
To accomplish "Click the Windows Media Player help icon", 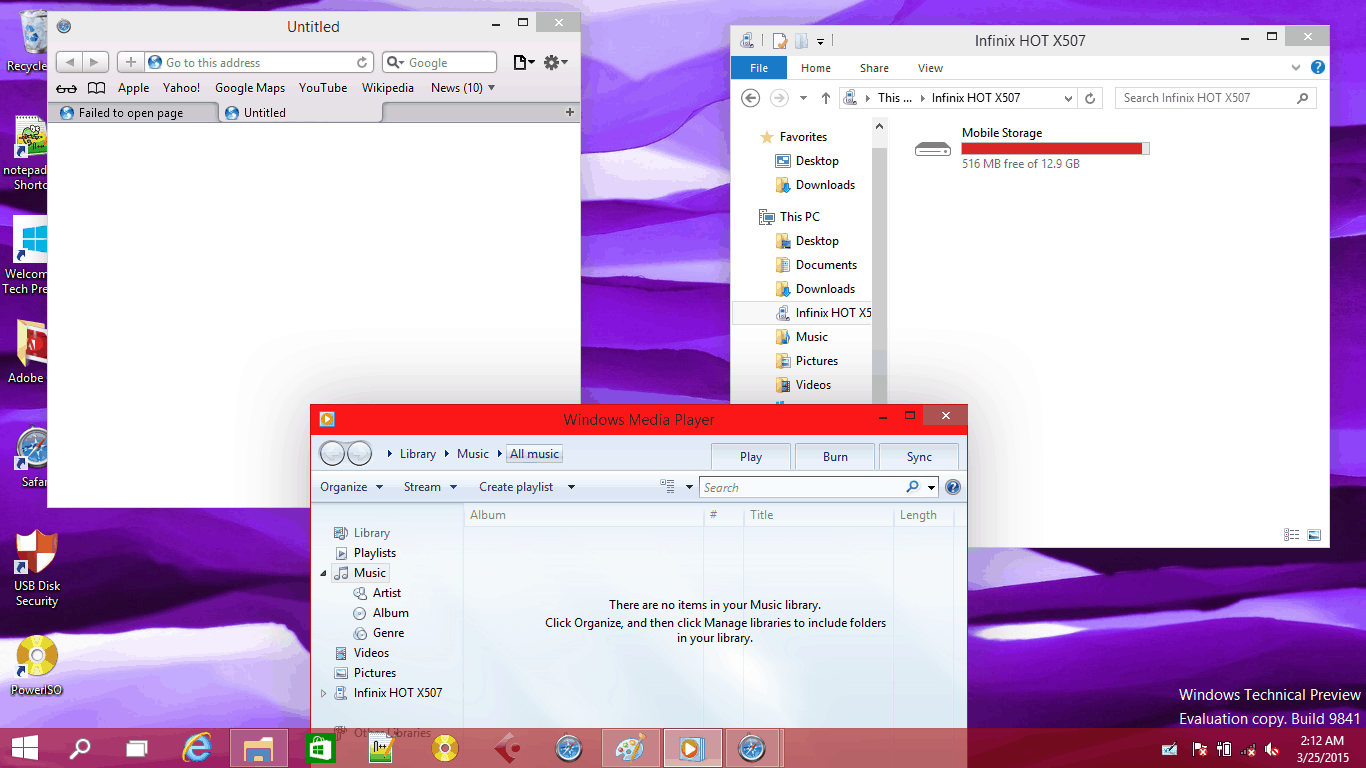I will (952, 487).
